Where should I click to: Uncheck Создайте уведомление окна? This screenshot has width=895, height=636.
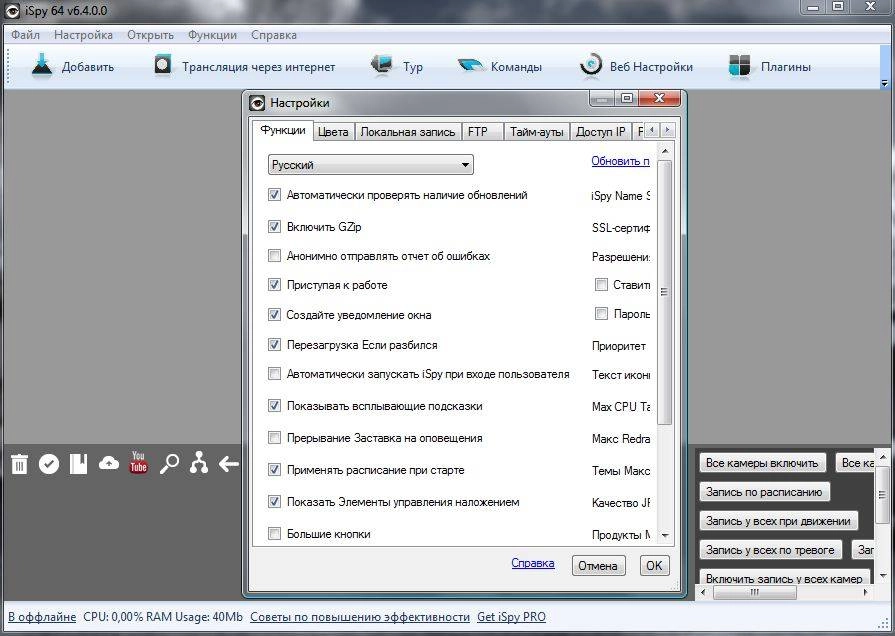coord(275,315)
